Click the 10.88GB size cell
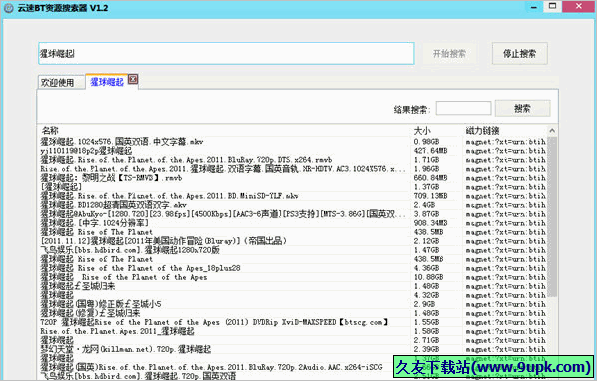 pos(428,277)
